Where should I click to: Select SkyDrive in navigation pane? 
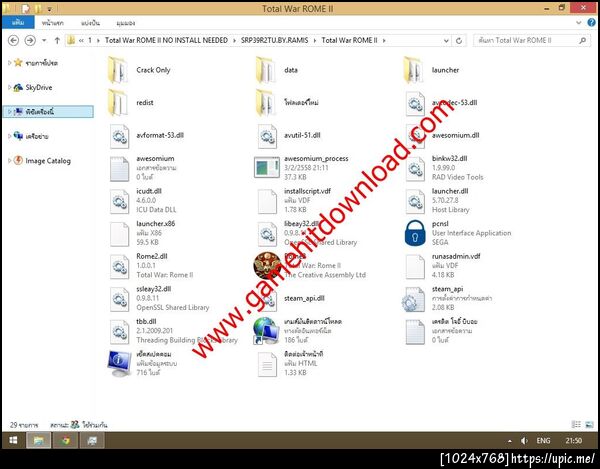pos(39,87)
